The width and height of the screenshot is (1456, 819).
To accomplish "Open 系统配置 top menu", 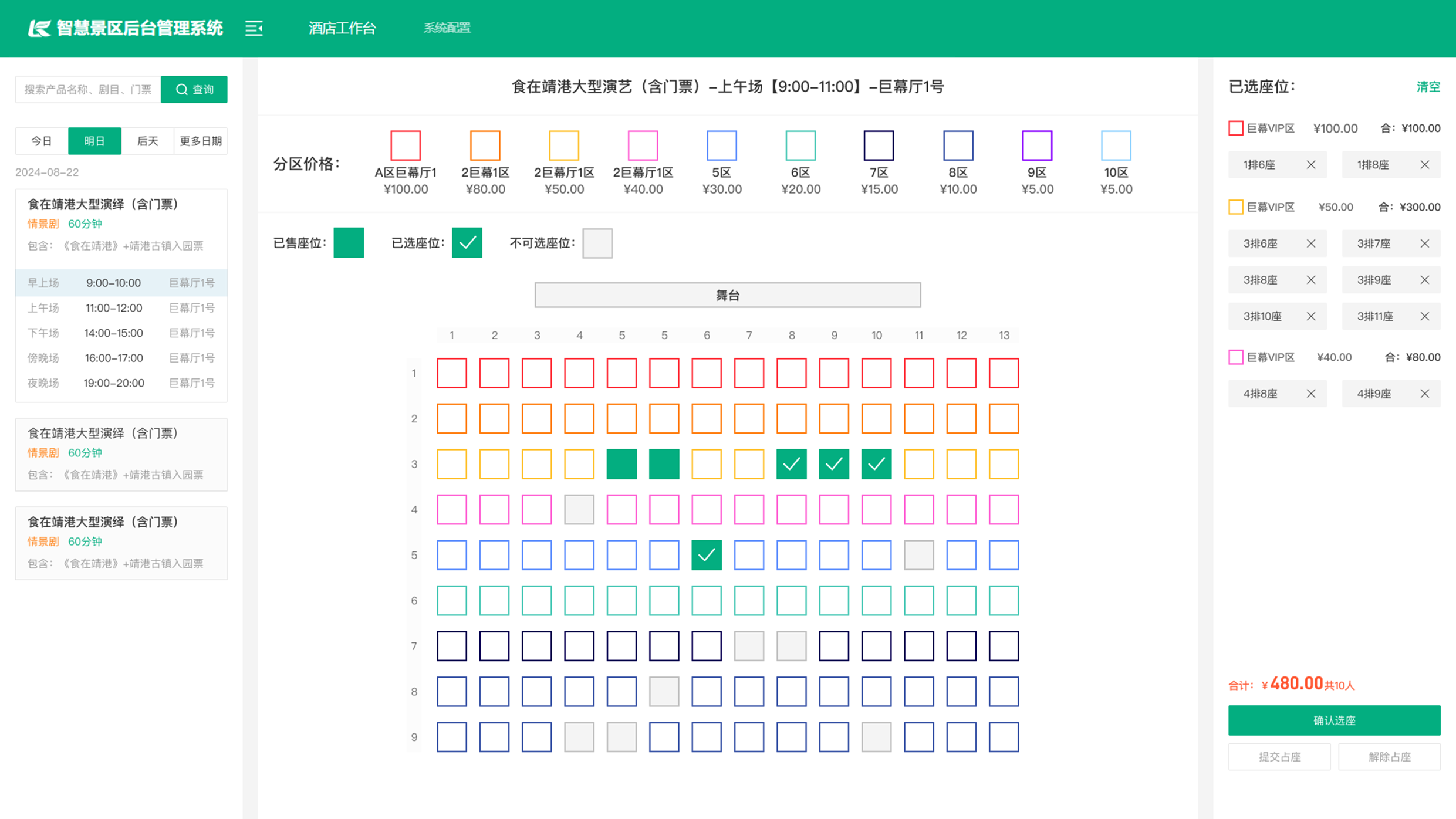I will tap(447, 28).
